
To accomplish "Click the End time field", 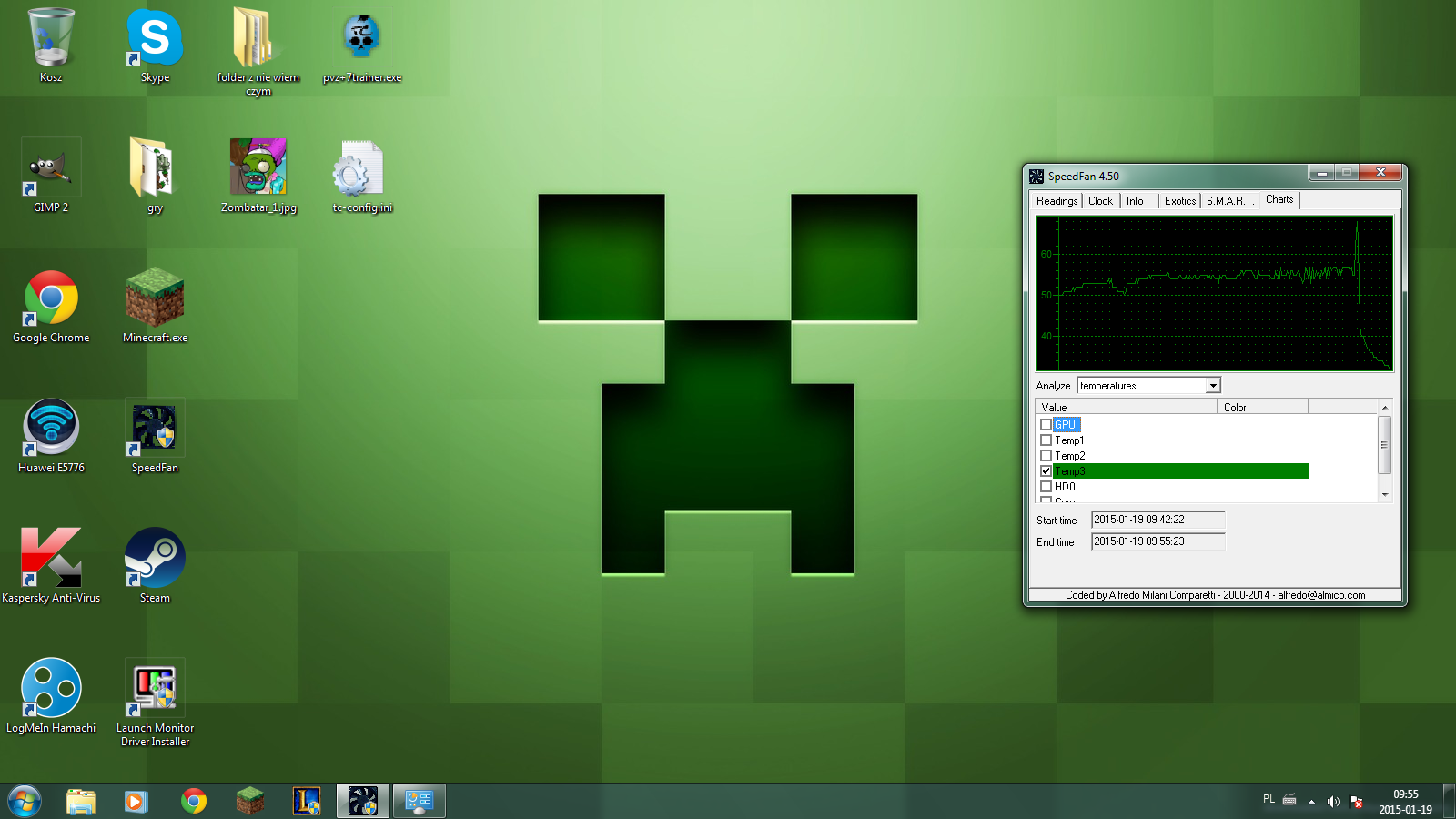I will click(x=1158, y=541).
